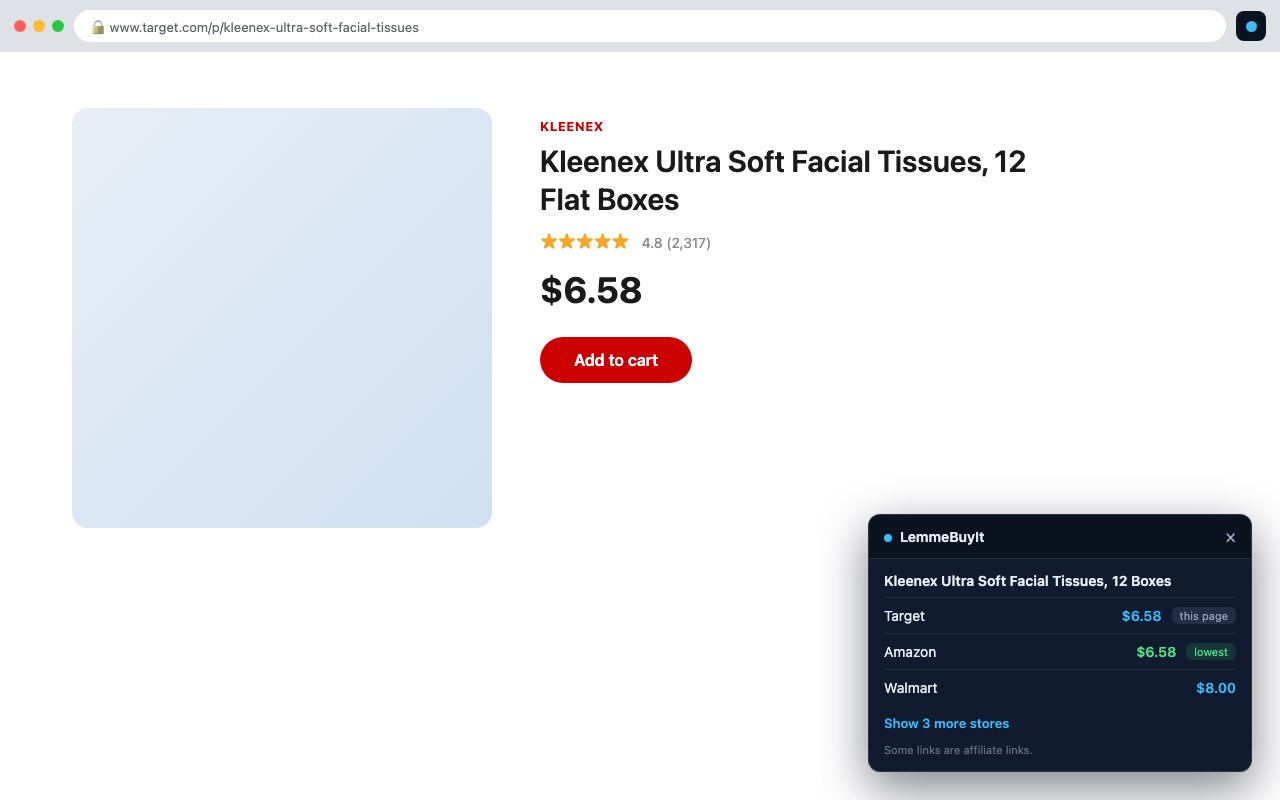This screenshot has width=1280, height=800.
Task: Expand Show 3 more stores
Action: [x=946, y=723]
